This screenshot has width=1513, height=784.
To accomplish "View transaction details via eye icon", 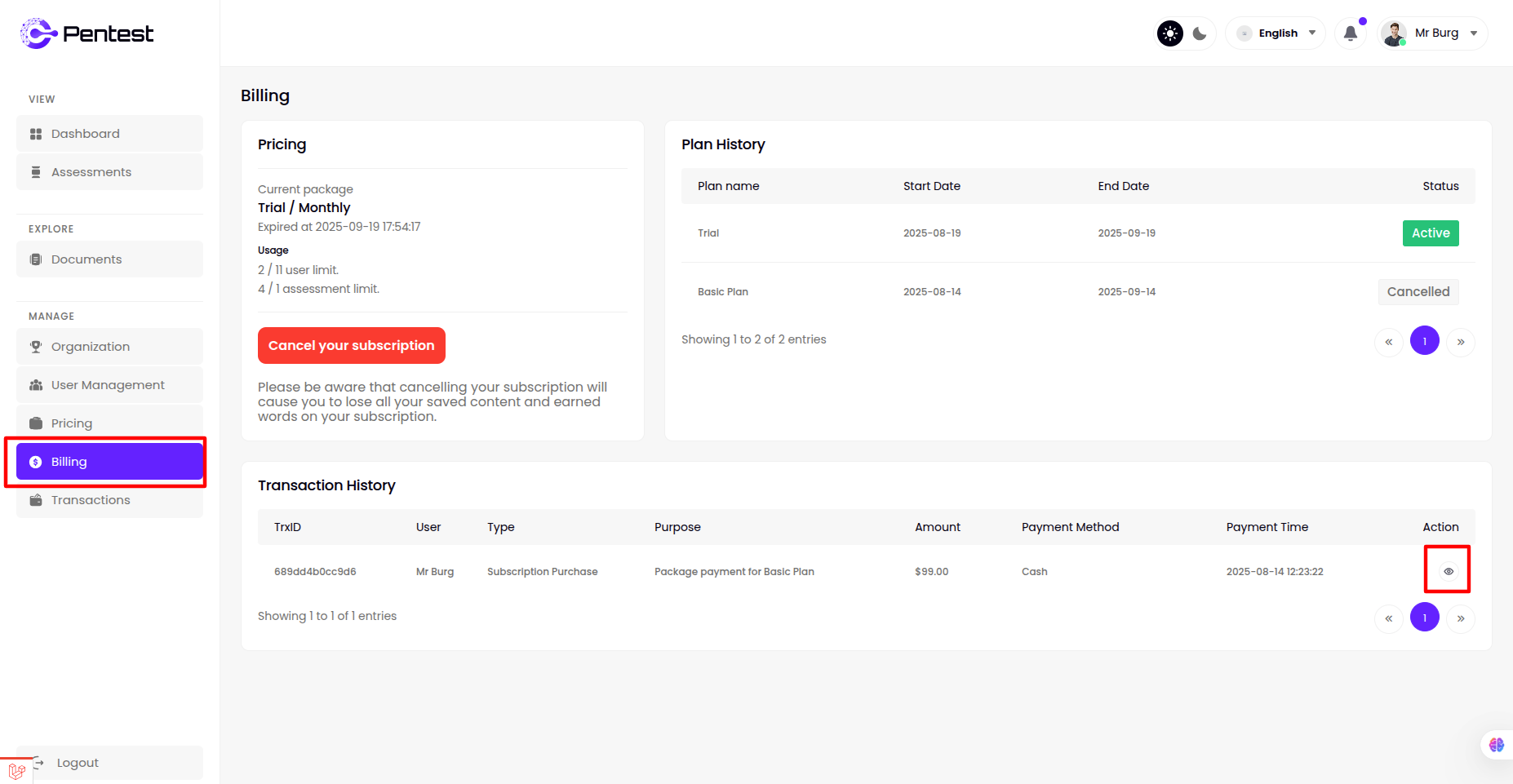I will [x=1448, y=571].
